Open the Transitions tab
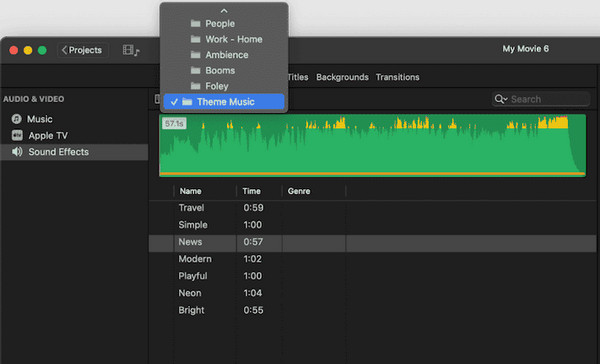This screenshot has width=600, height=364. pyautogui.click(x=398, y=77)
